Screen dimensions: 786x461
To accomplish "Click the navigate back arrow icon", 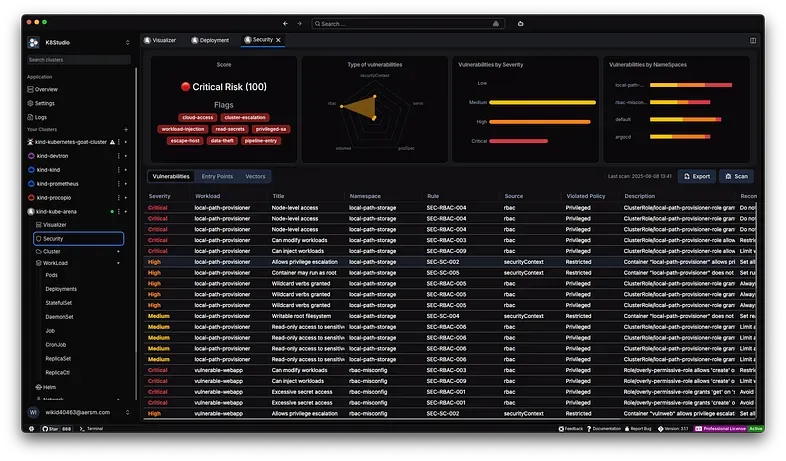I will point(285,23).
